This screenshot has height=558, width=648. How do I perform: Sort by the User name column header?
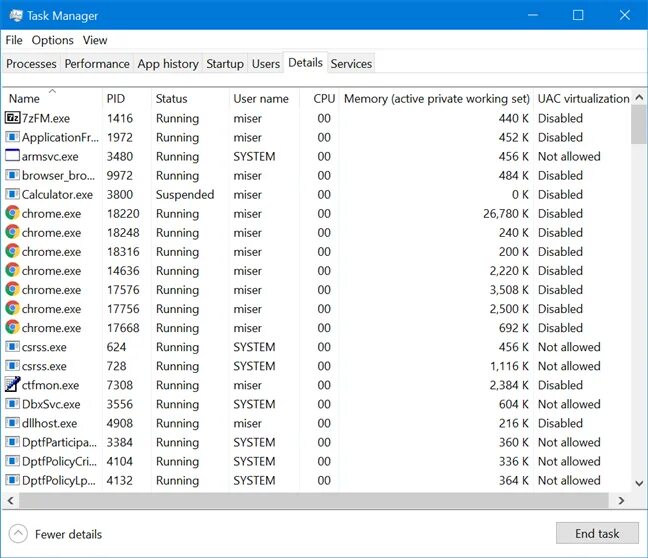coord(264,98)
